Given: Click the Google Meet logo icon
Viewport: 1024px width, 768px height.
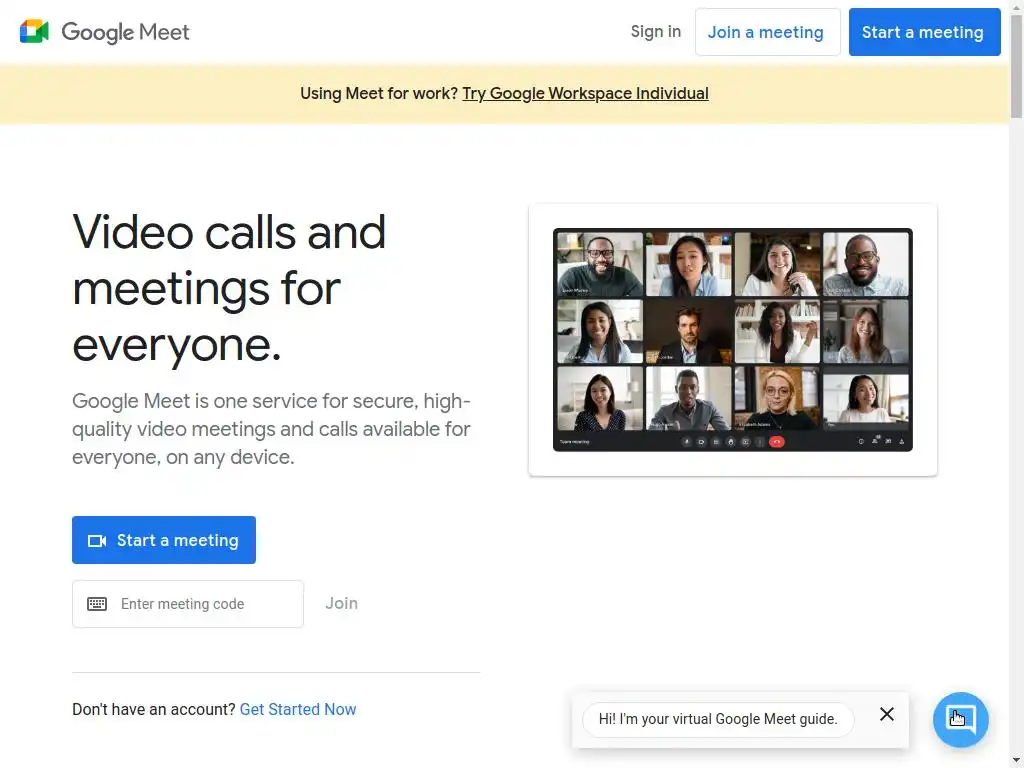Looking at the screenshot, I should tap(34, 31).
